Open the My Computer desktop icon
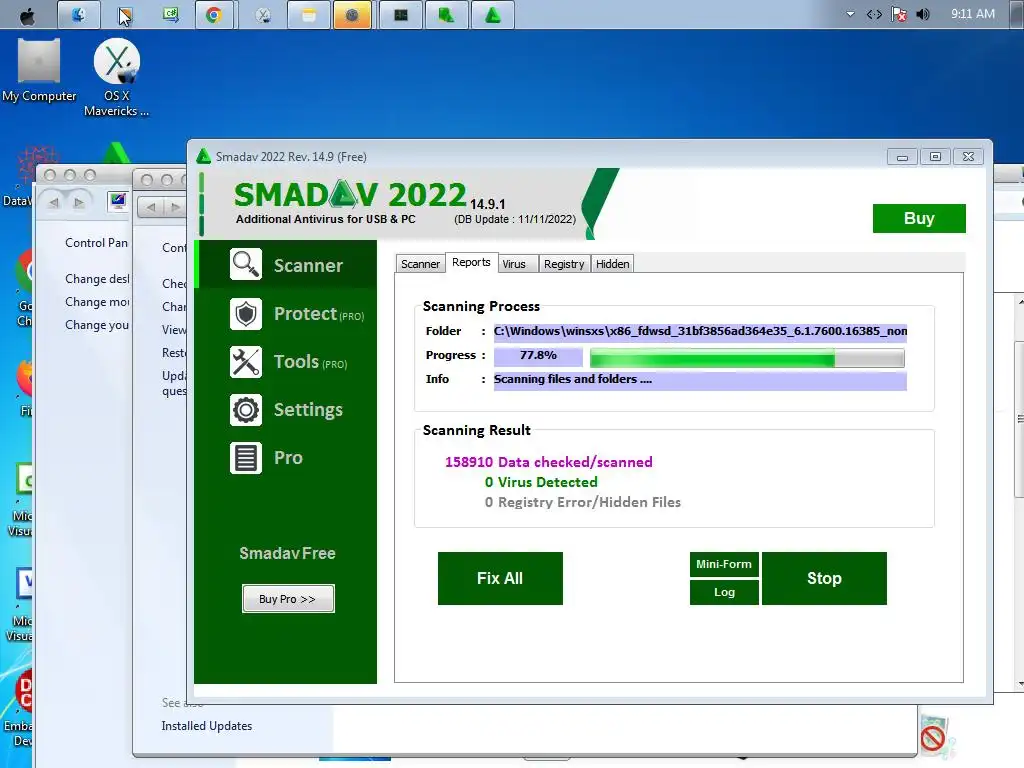Viewport: 1024px width, 768px height. point(39,71)
